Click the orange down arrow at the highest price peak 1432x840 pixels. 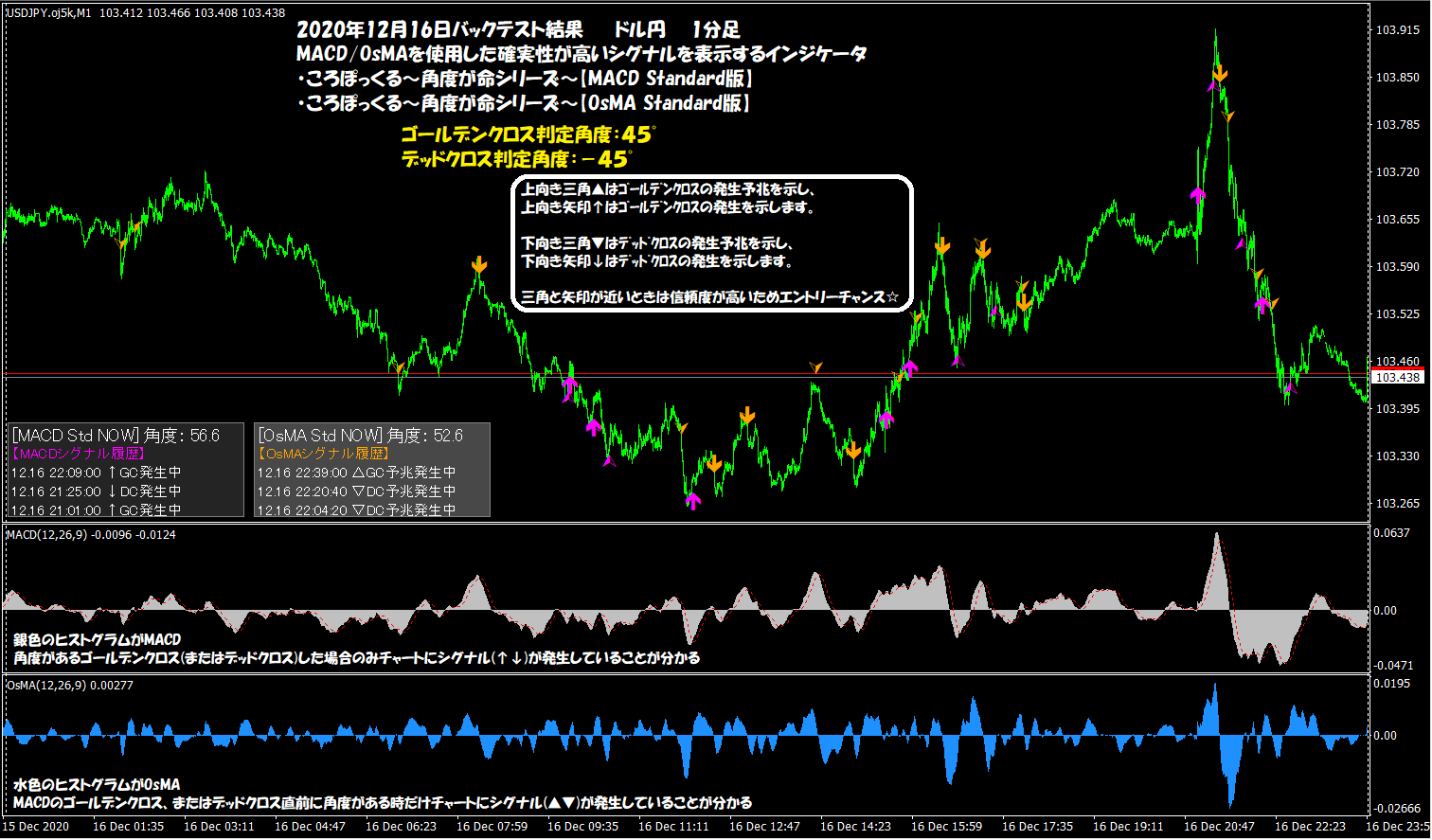(1220, 72)
